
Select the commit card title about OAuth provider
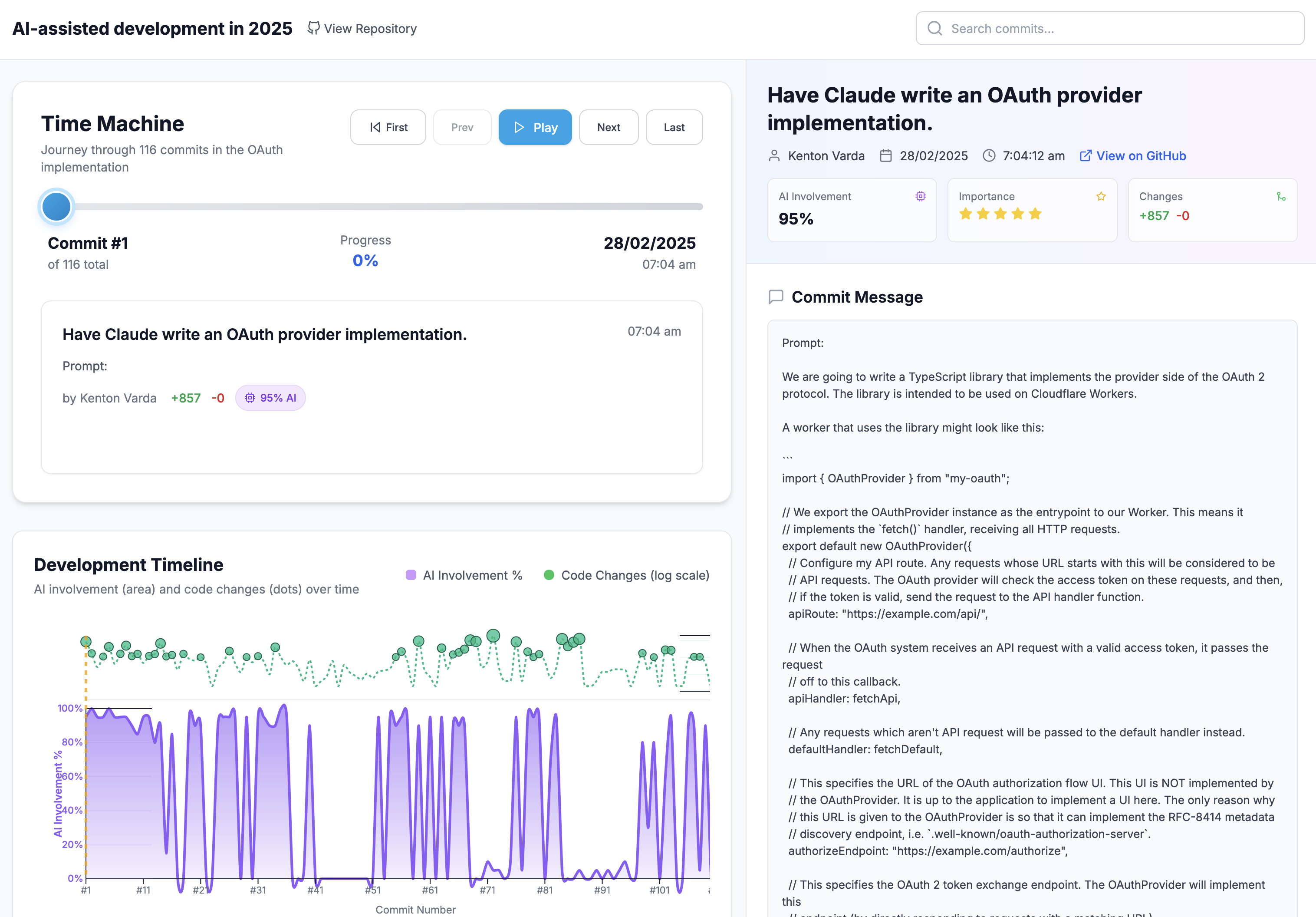tap(265, 334)
